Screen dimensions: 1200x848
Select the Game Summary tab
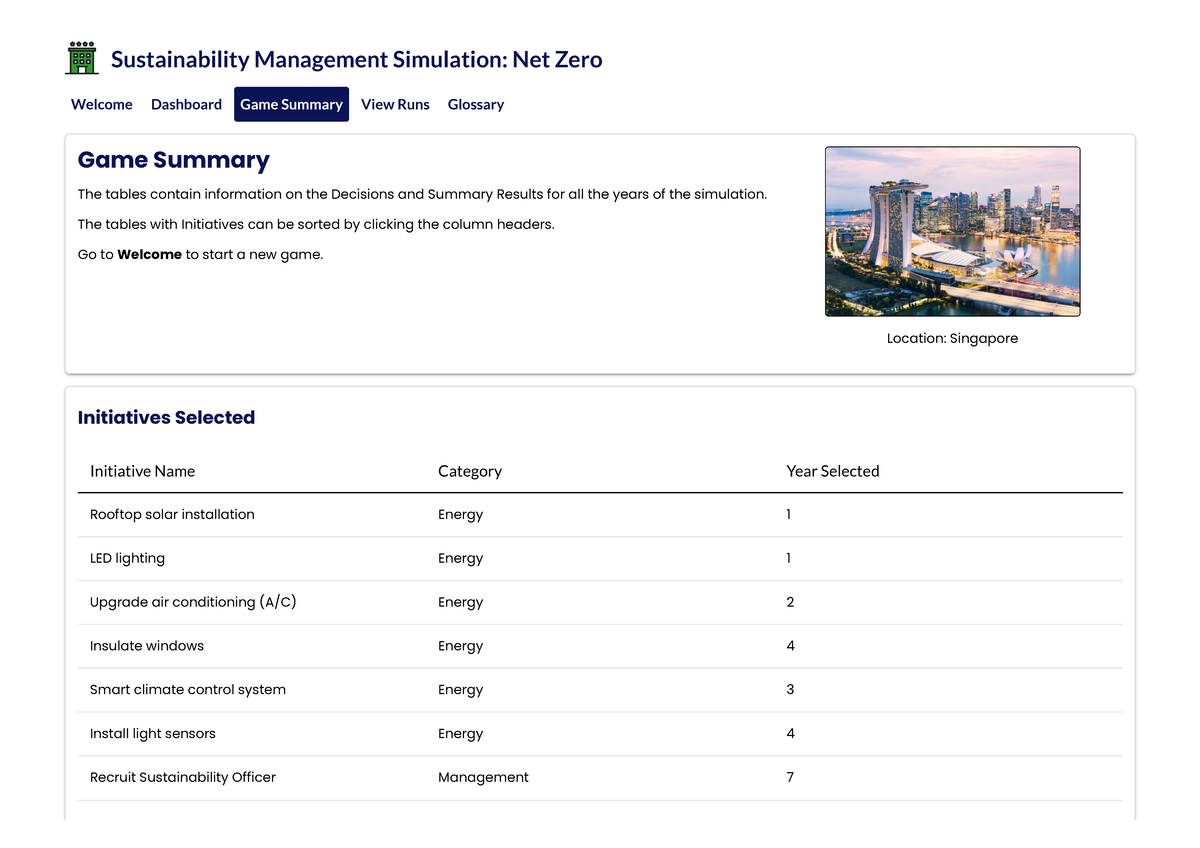pos(291,104)
